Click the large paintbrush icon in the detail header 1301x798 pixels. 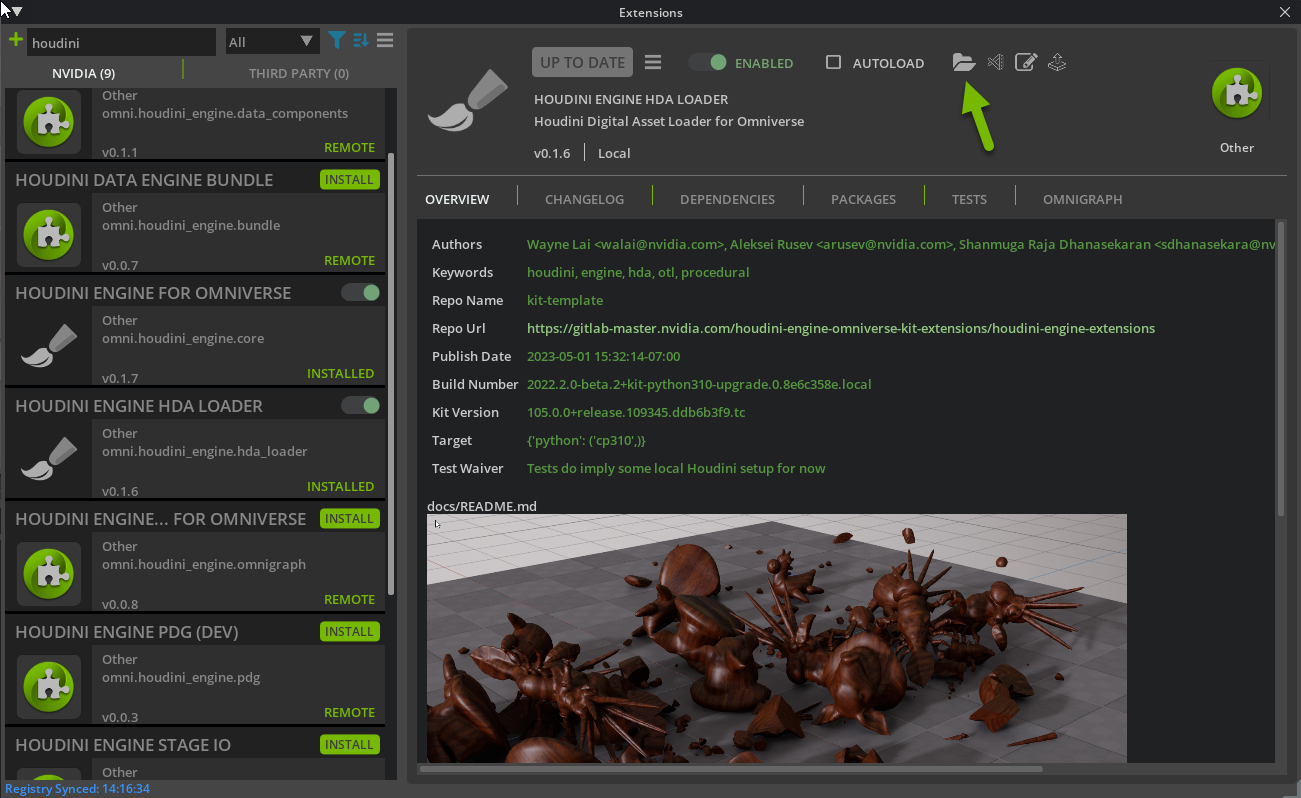[469, 100]
